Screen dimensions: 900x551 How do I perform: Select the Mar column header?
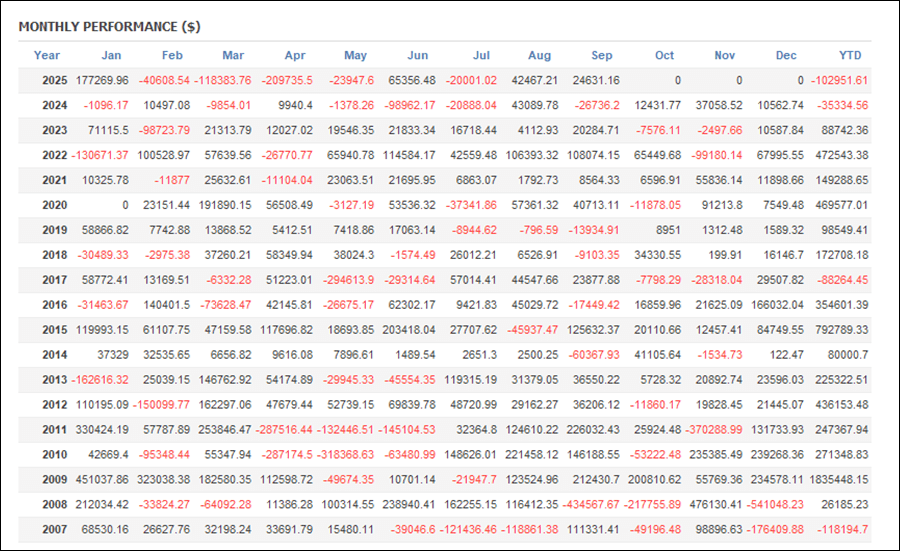233,56
